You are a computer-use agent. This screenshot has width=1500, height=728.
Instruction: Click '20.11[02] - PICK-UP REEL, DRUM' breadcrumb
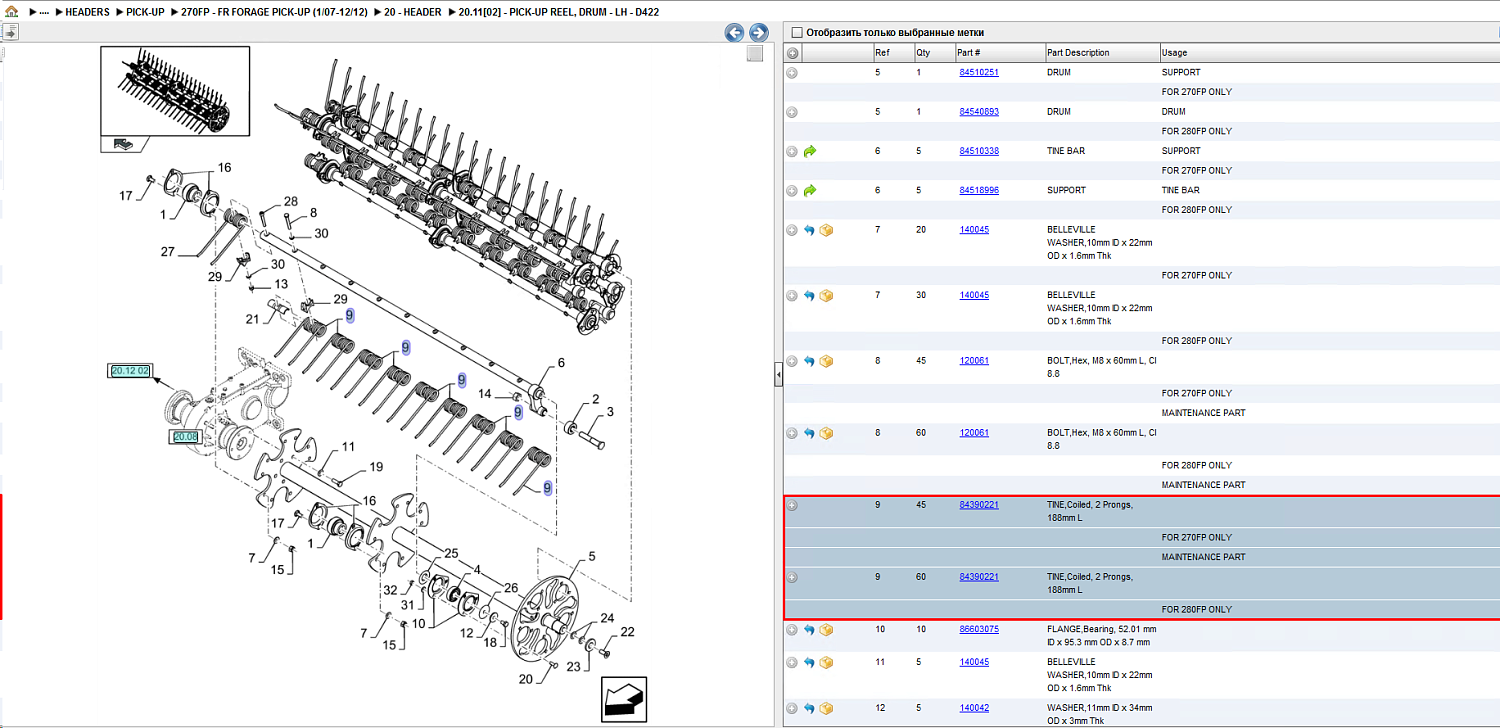[558, 12]
